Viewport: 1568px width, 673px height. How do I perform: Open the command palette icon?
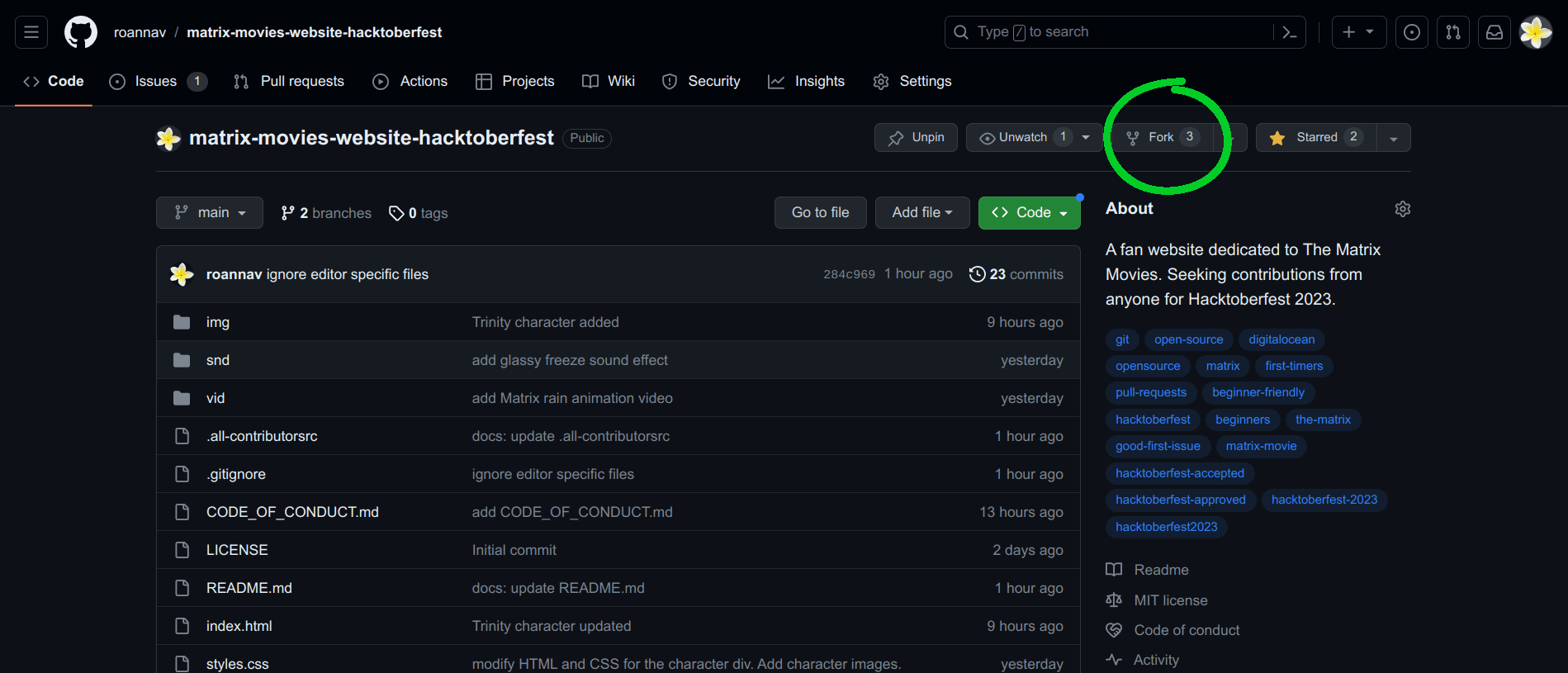[x=1289, y=32]
